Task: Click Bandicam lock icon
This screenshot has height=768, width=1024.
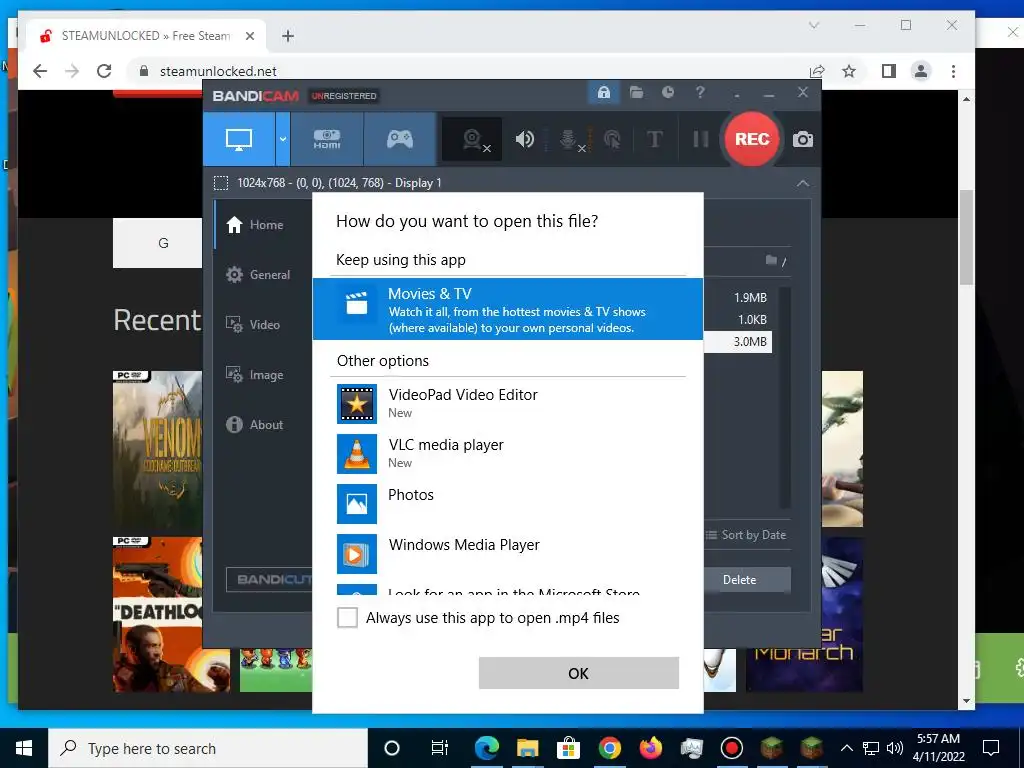Action: [x=603, y=93]
